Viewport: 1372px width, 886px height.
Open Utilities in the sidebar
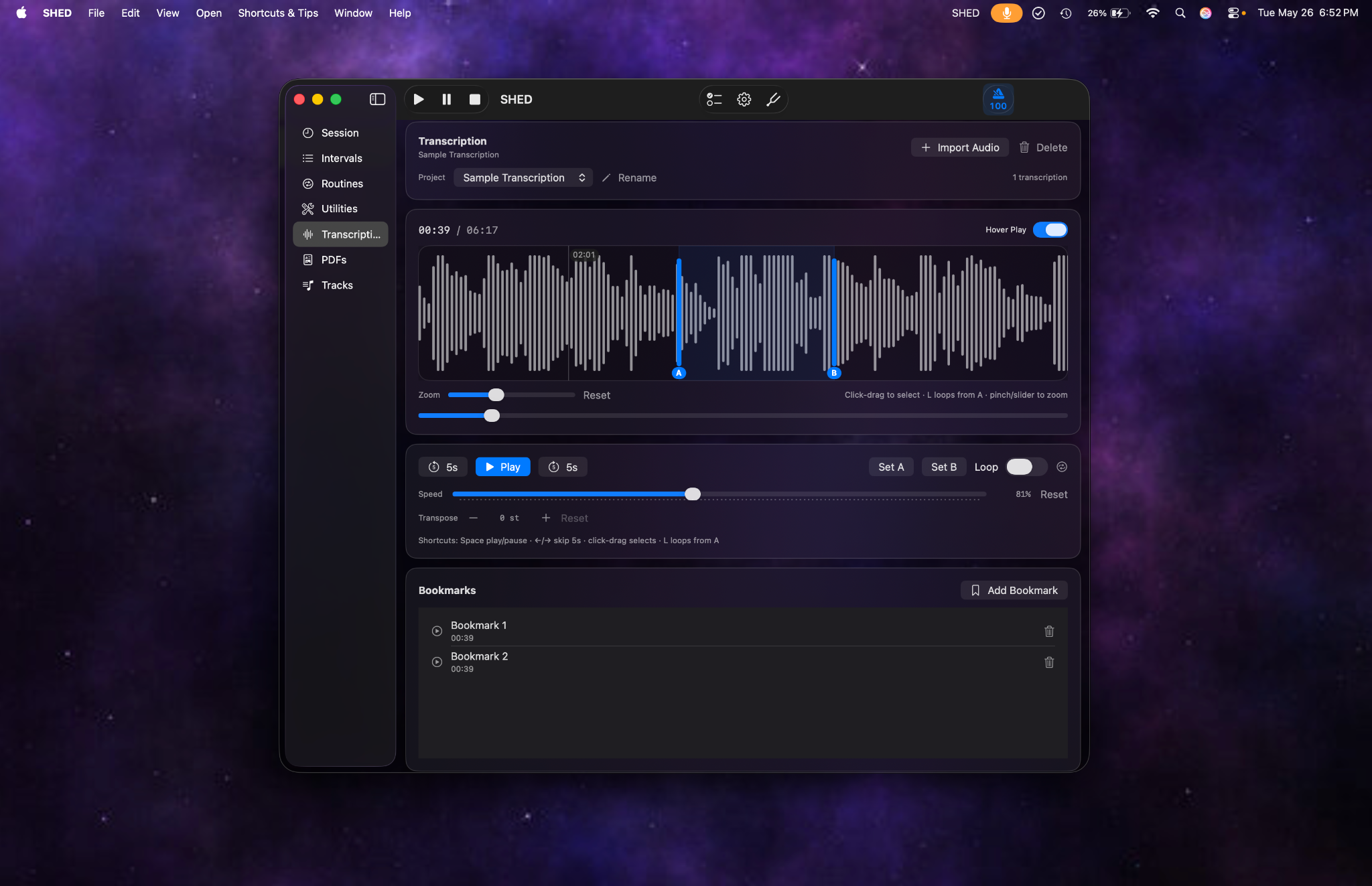coord(340,209)
